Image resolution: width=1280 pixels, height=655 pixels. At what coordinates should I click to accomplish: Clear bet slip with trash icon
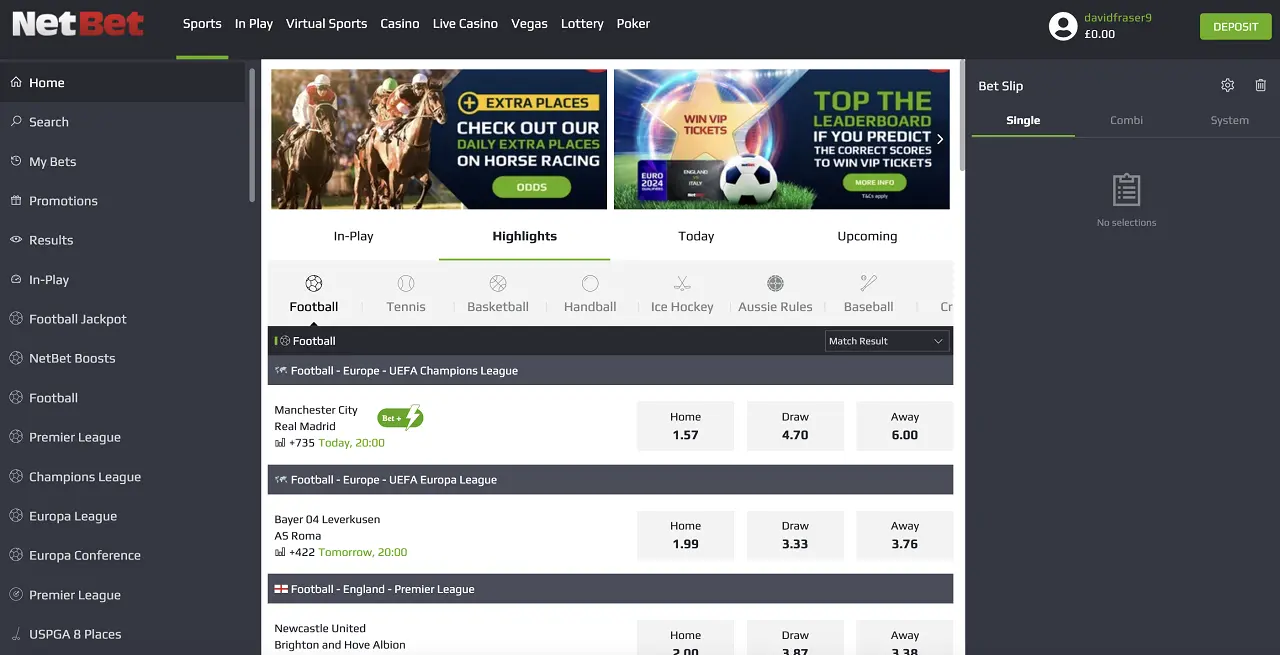[1260, 86]
